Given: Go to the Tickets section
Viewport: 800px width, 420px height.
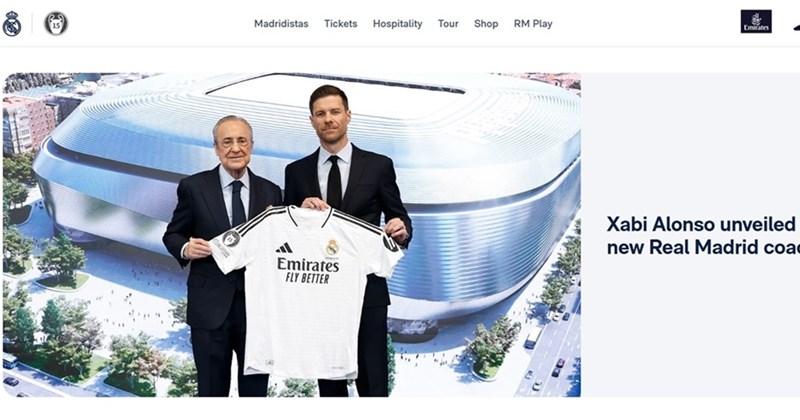Looking at the screenshot, I should pos(340,23).
